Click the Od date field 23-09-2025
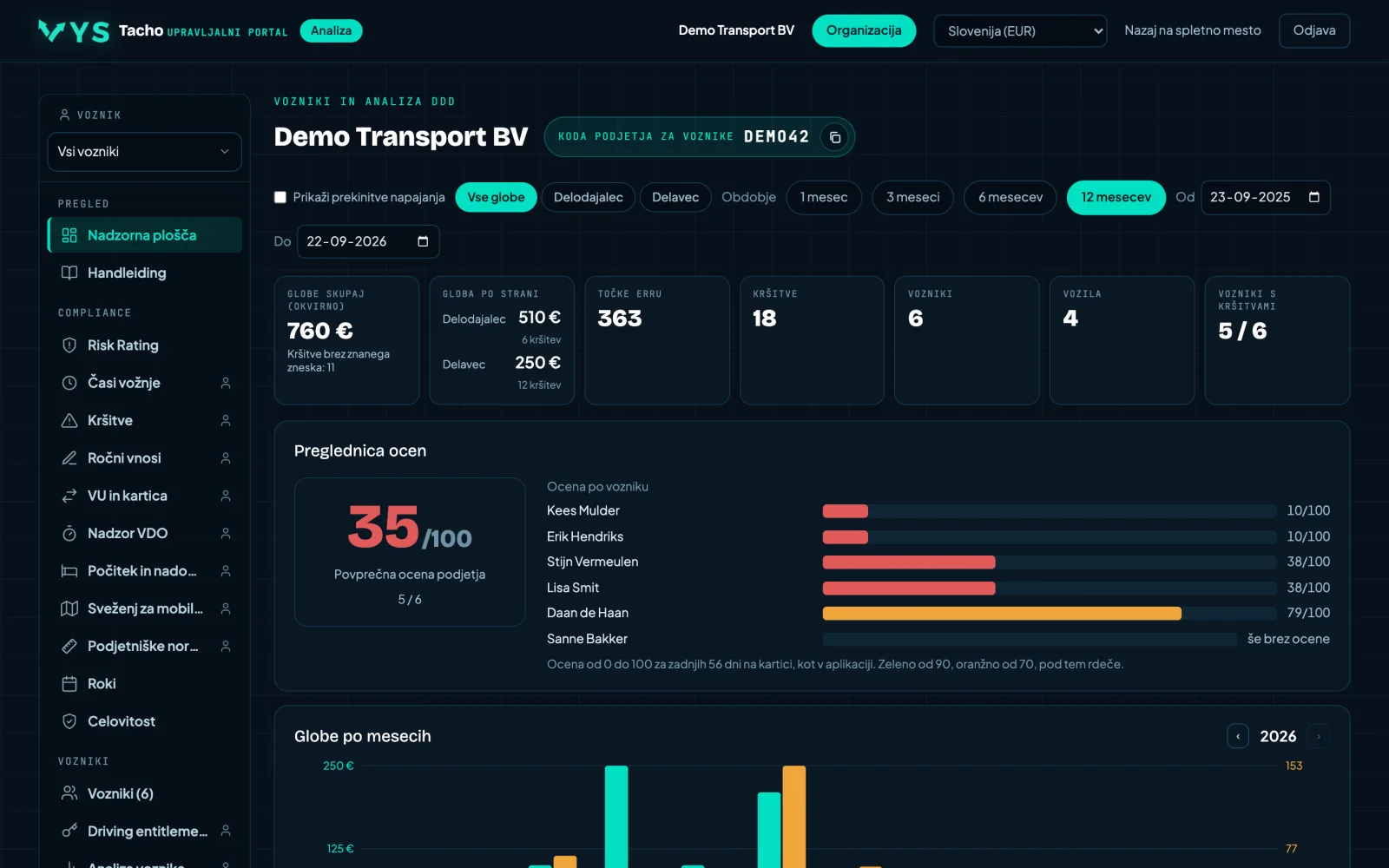The image size is (1389, 868). point(1266,197)
